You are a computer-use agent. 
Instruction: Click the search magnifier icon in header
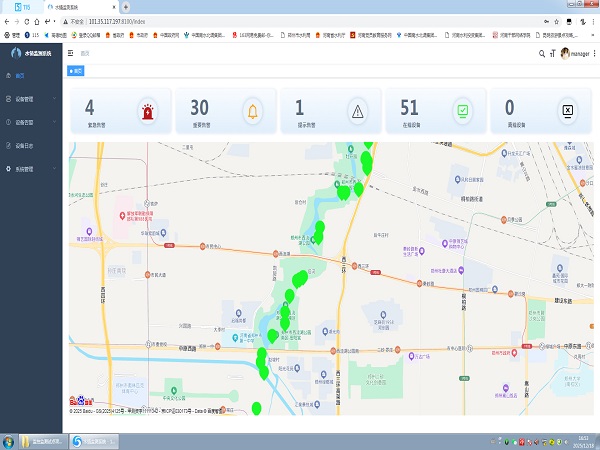click(x=540, y=53)
